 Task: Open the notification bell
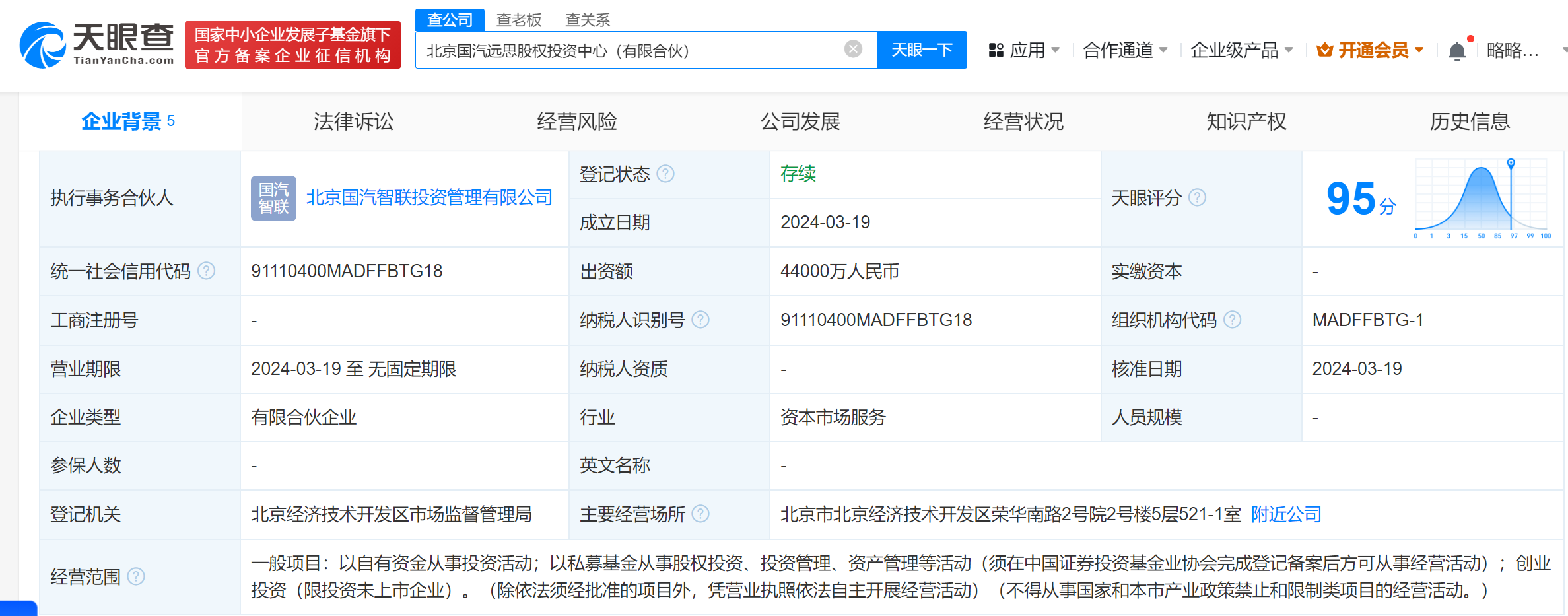coord(1456,51)
